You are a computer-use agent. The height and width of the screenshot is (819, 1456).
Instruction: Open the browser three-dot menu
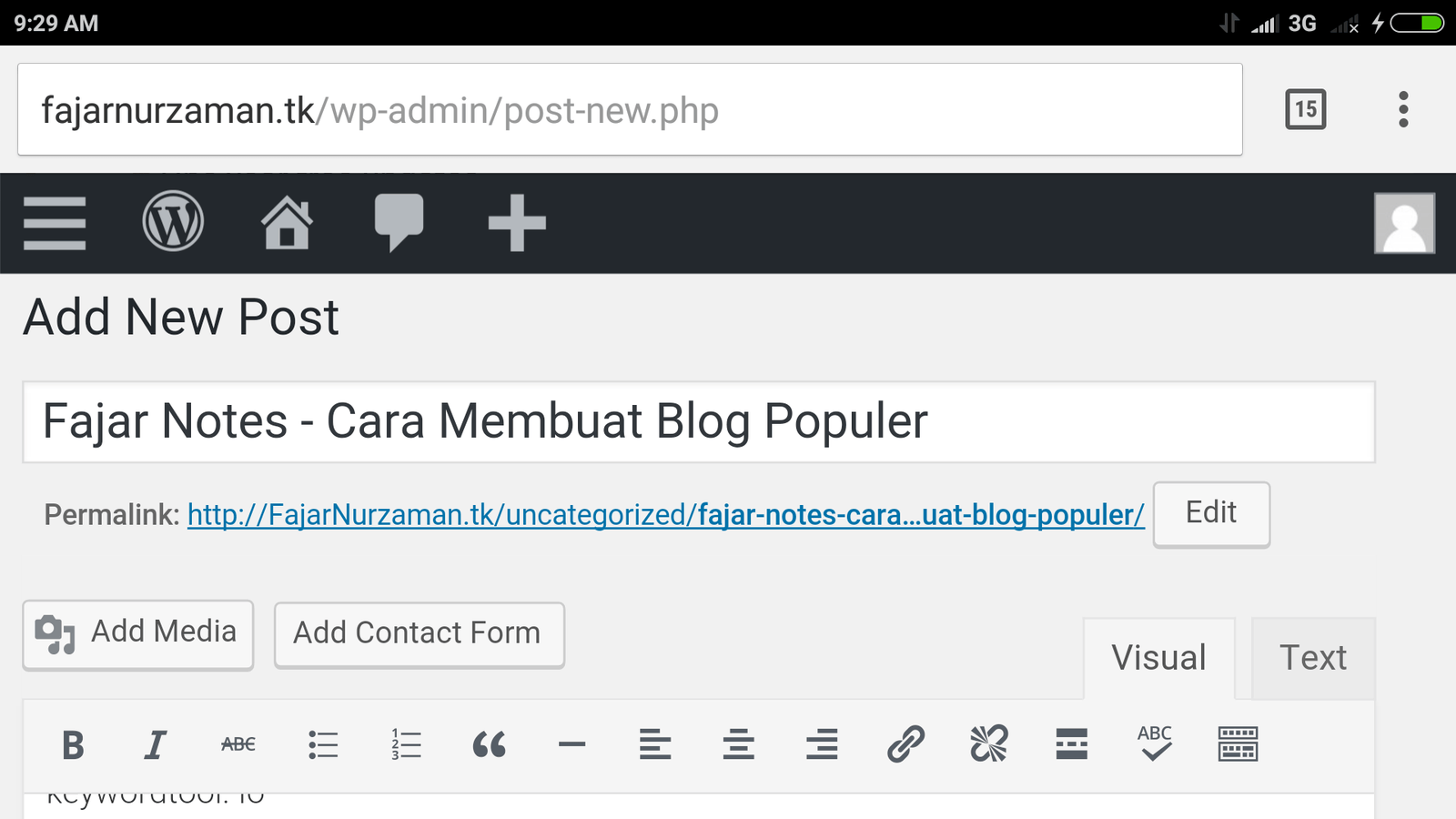1403,109
